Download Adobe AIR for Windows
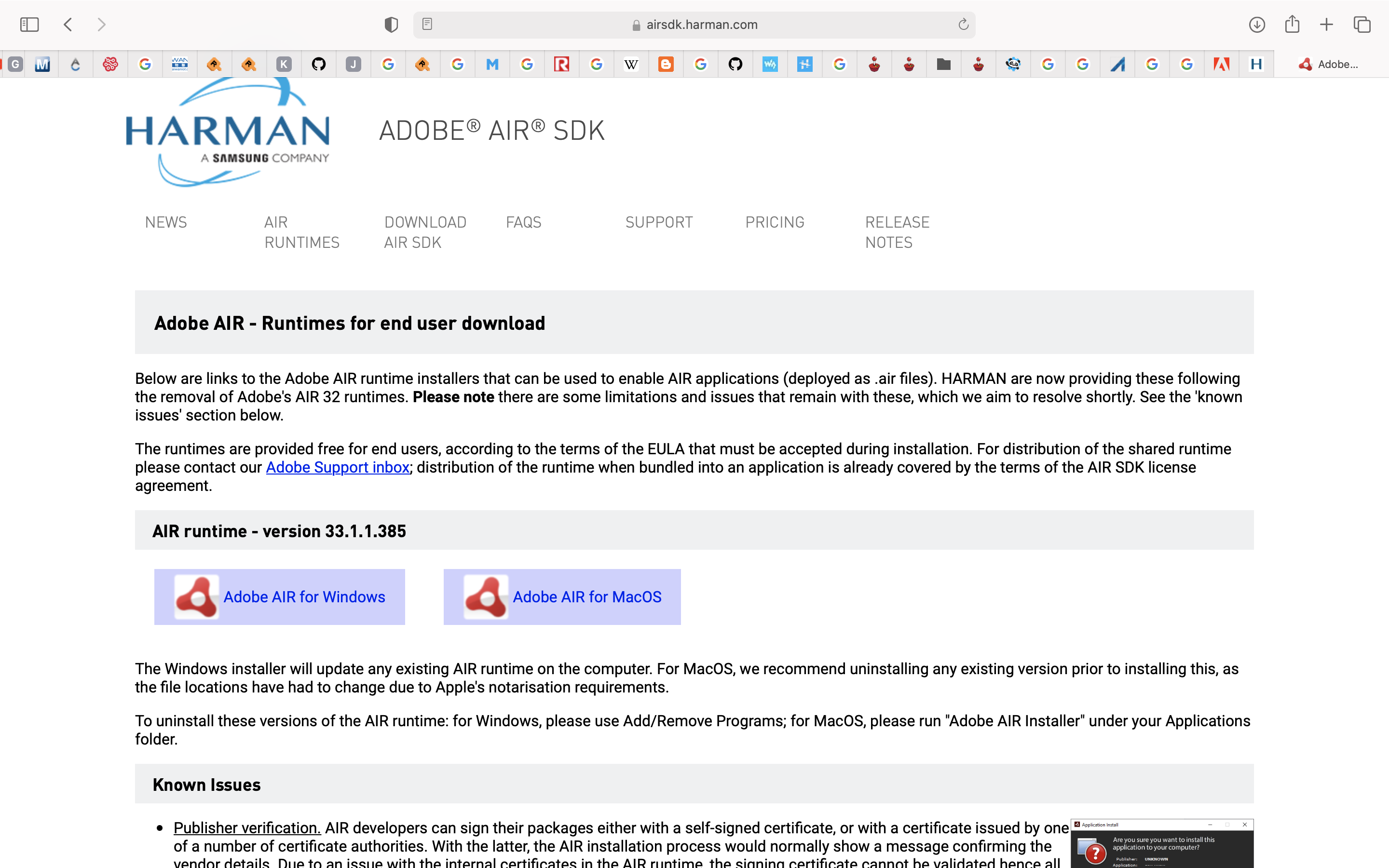This screenshot has width=1389, height=868. pyautogui.click(x=280, y=597)
